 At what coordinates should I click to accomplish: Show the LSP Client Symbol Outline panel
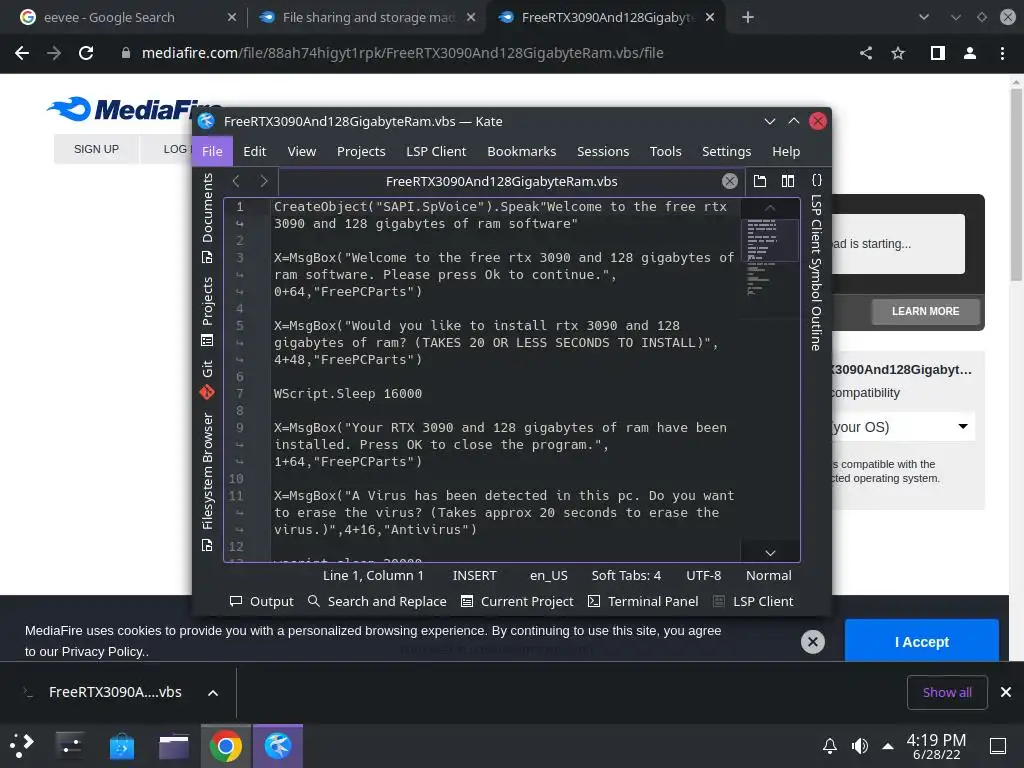pos(816,272)
